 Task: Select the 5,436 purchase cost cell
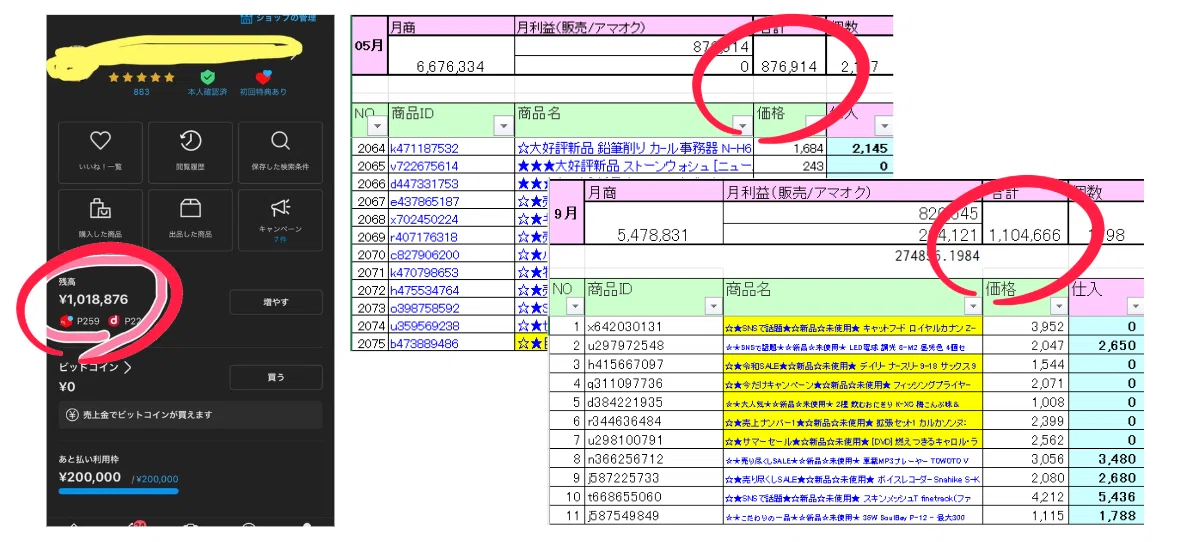(1106, 497)
